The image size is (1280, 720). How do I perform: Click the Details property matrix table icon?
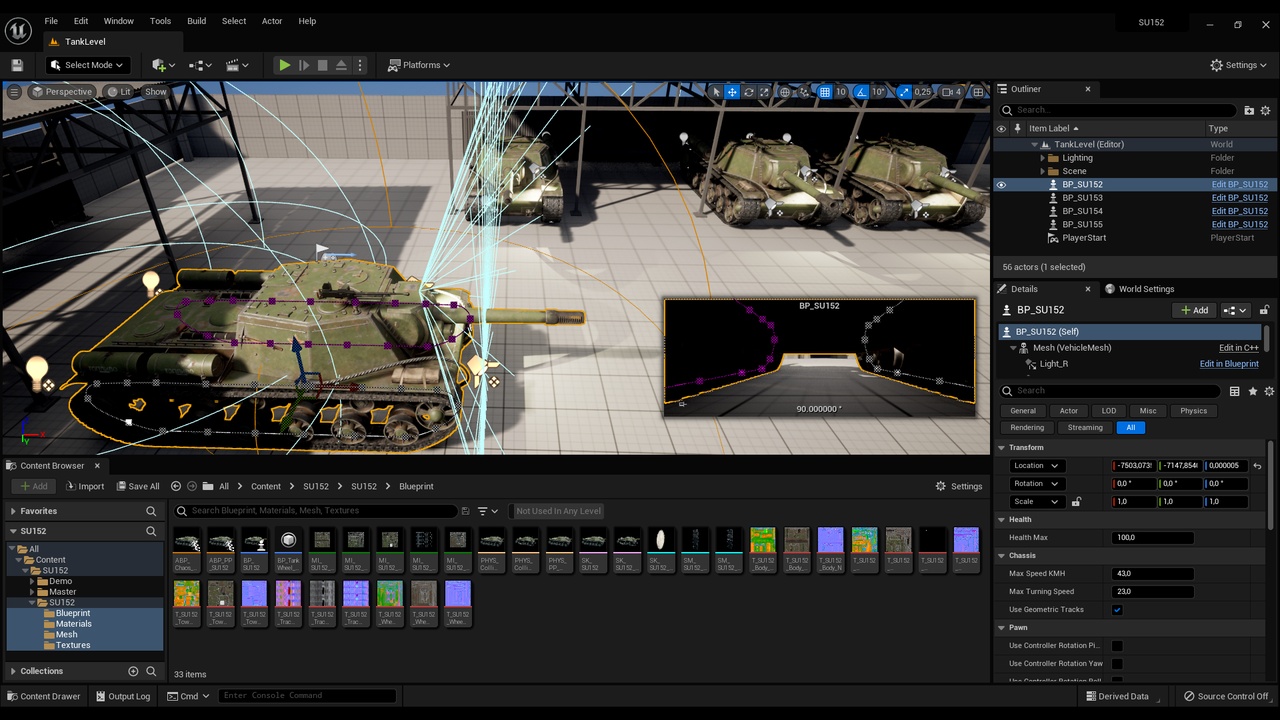tap(1235, 391)
